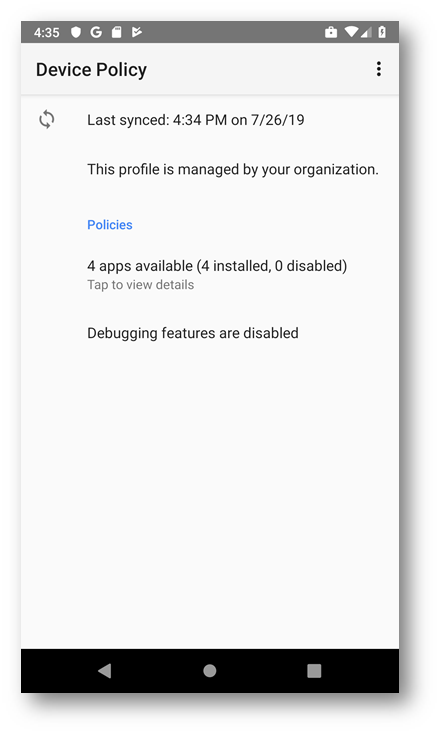Tap the Play Store notification icon
Screen dimensions: 441x735
(136, 32)
